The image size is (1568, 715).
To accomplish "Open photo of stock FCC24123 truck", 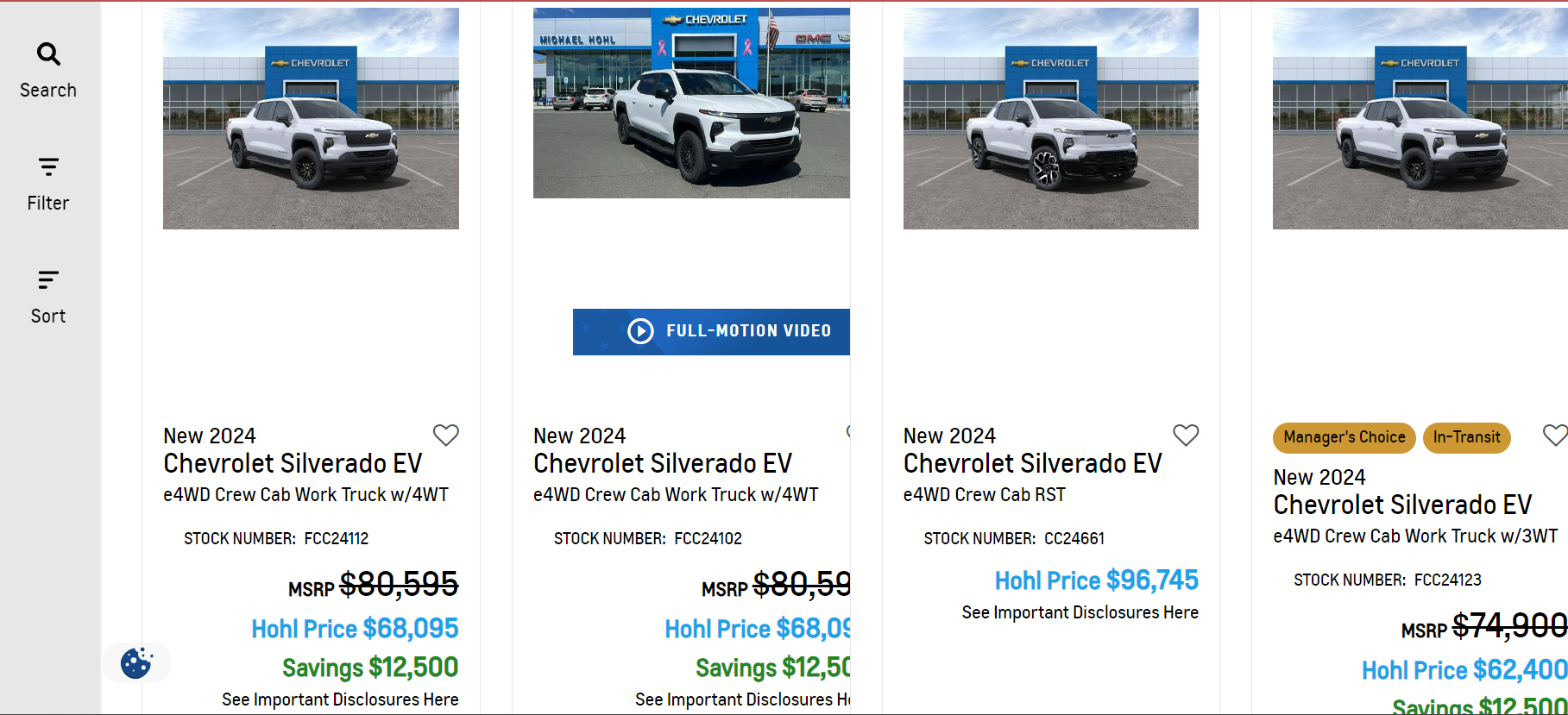I will [x=1420, y=119].
